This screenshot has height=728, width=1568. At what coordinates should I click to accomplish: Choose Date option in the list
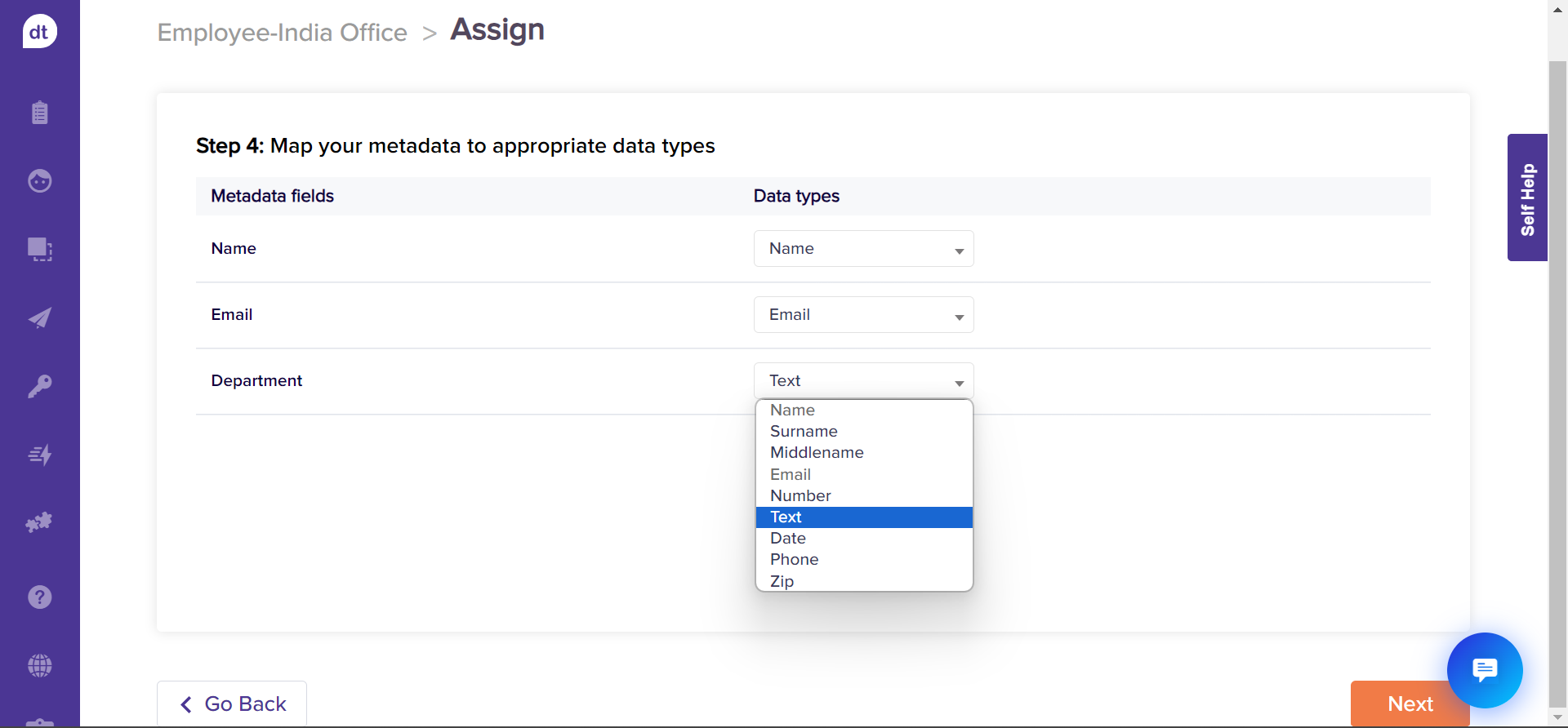pos(788,538)
